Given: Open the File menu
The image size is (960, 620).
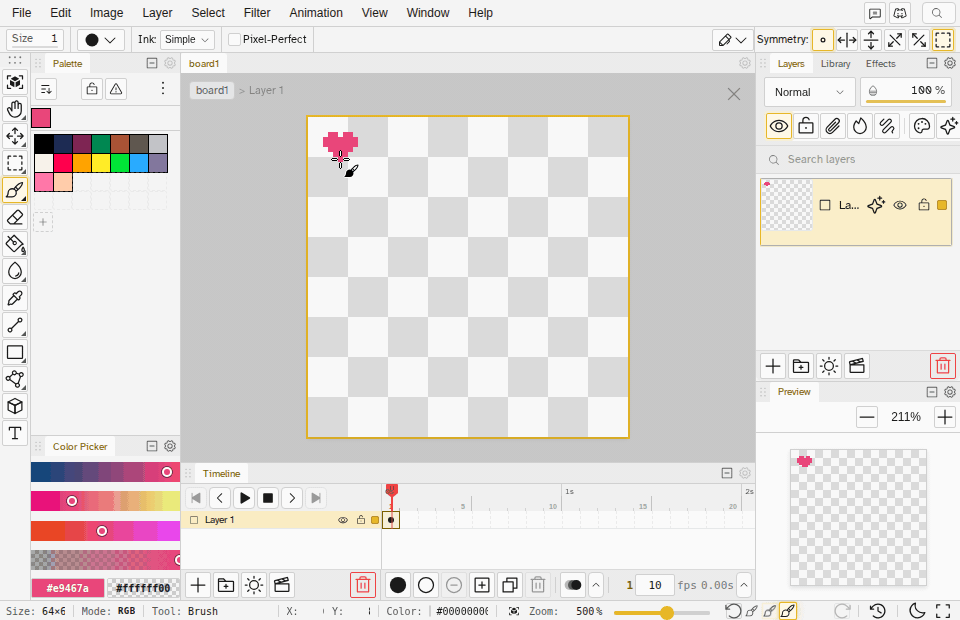Looking at the screenshot, I should pos(21,13).
